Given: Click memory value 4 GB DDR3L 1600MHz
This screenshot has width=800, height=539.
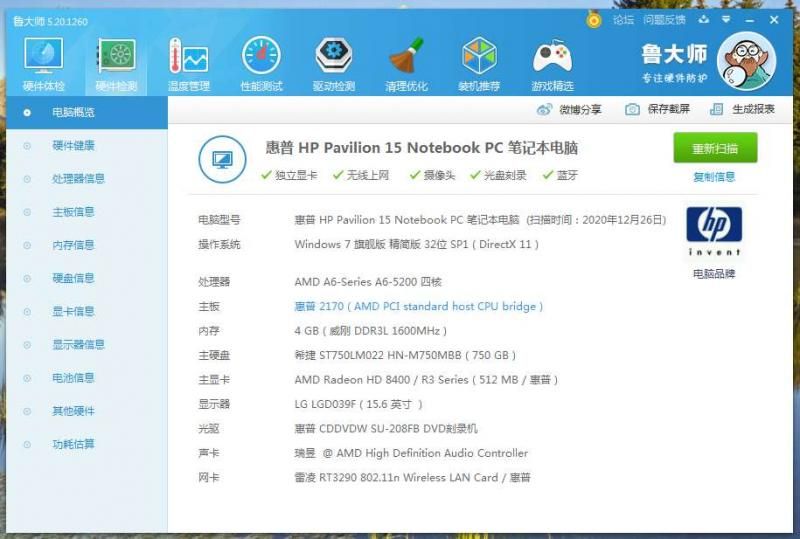Looking at the screenshot, I should click(370, 331).
